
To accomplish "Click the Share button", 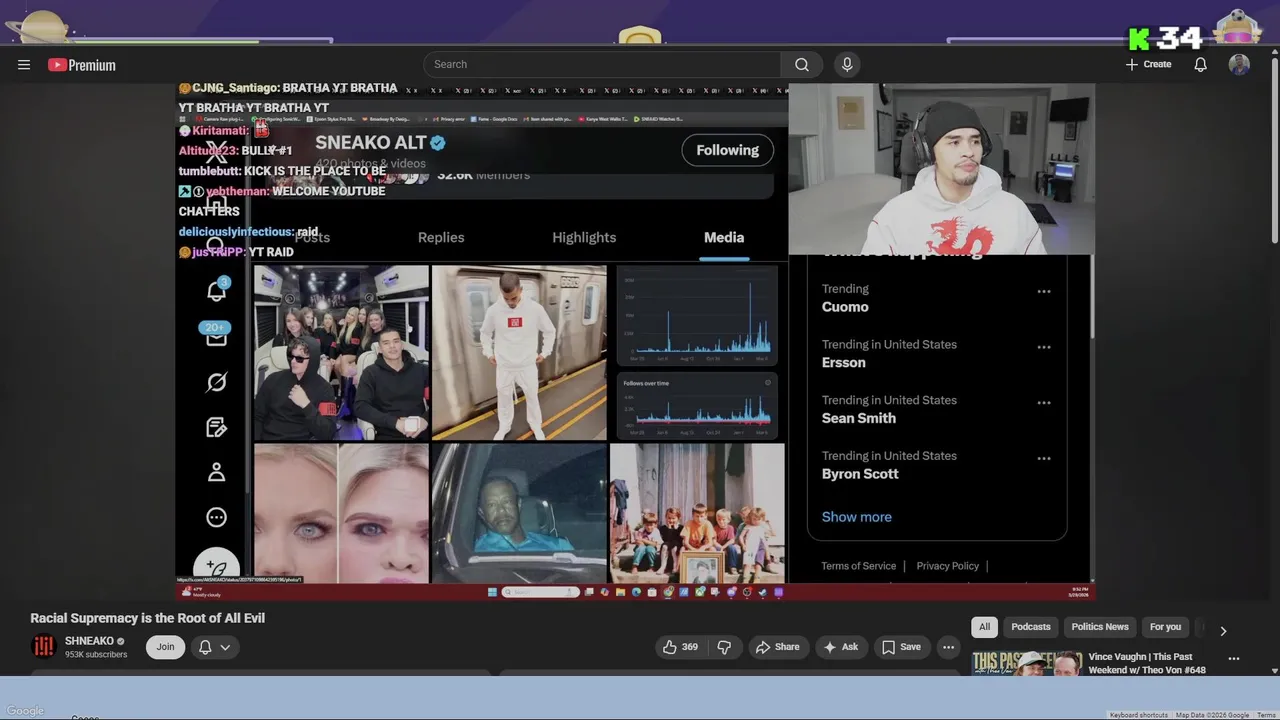I will tap(777, 647).
